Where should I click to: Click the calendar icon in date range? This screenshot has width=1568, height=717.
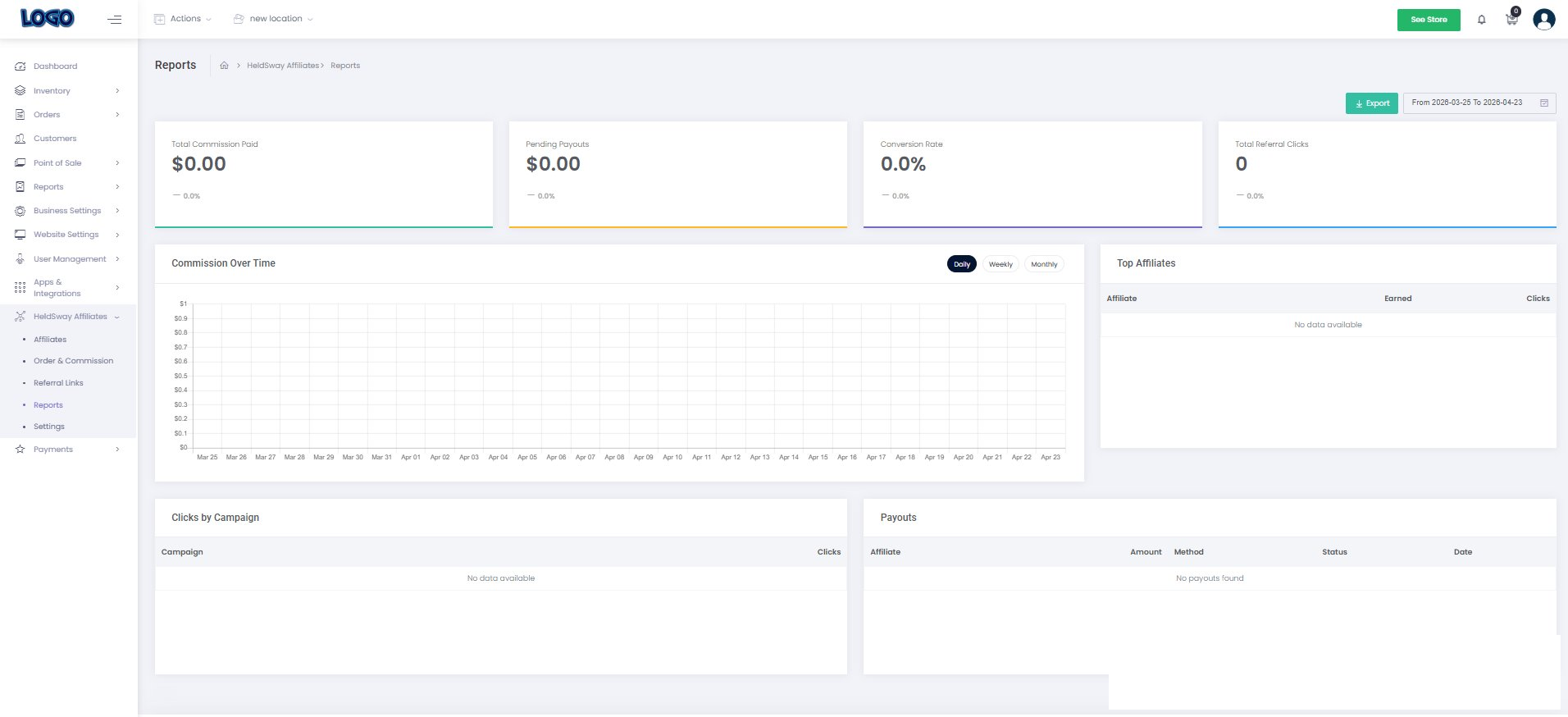[1543, 103]
